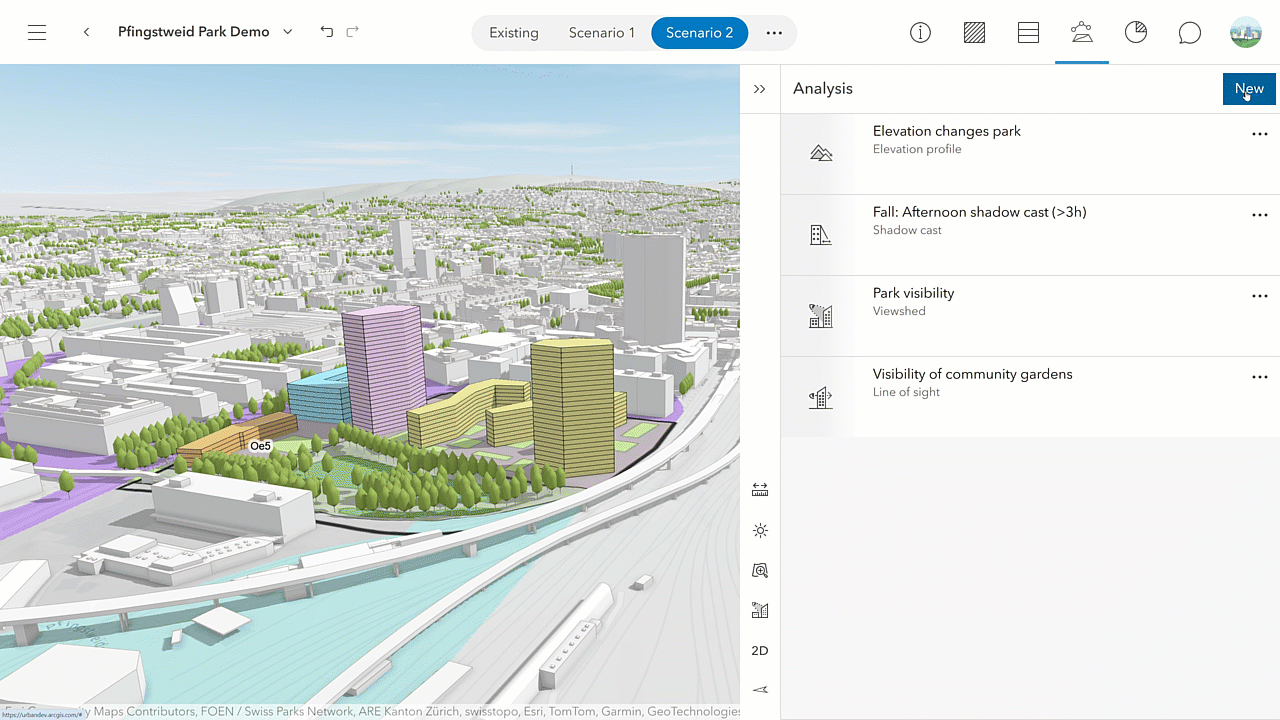Open the daylight settings tool

pyautogui.click(x=760, y=530)
